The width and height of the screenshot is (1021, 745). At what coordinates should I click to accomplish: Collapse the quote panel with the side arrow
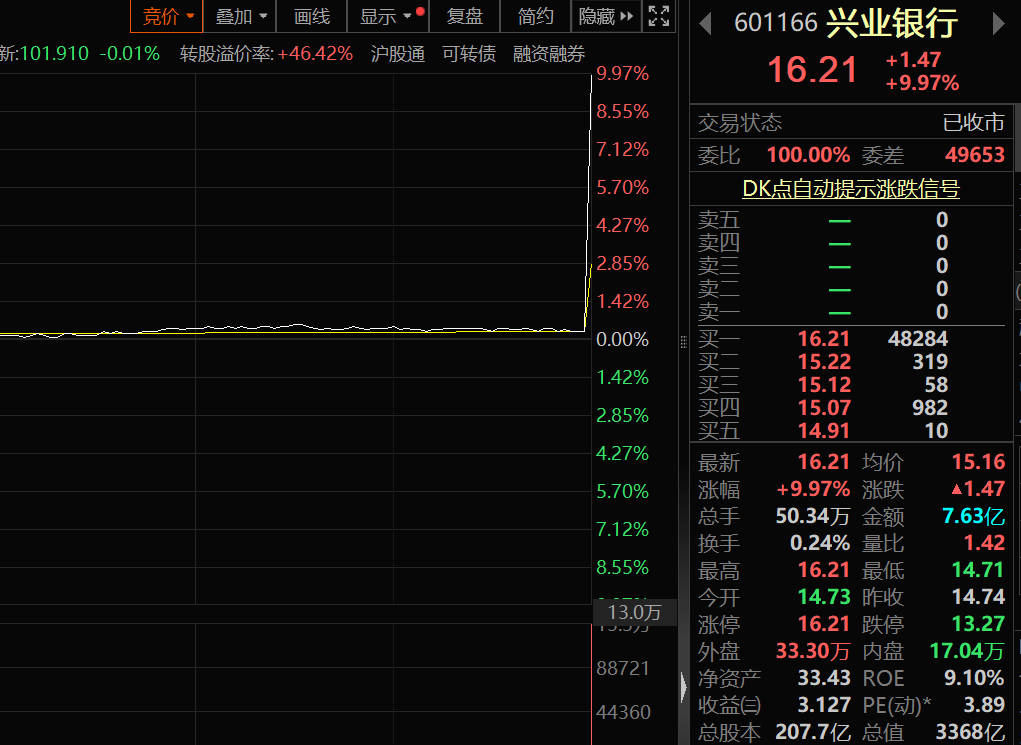coord(683,688)
